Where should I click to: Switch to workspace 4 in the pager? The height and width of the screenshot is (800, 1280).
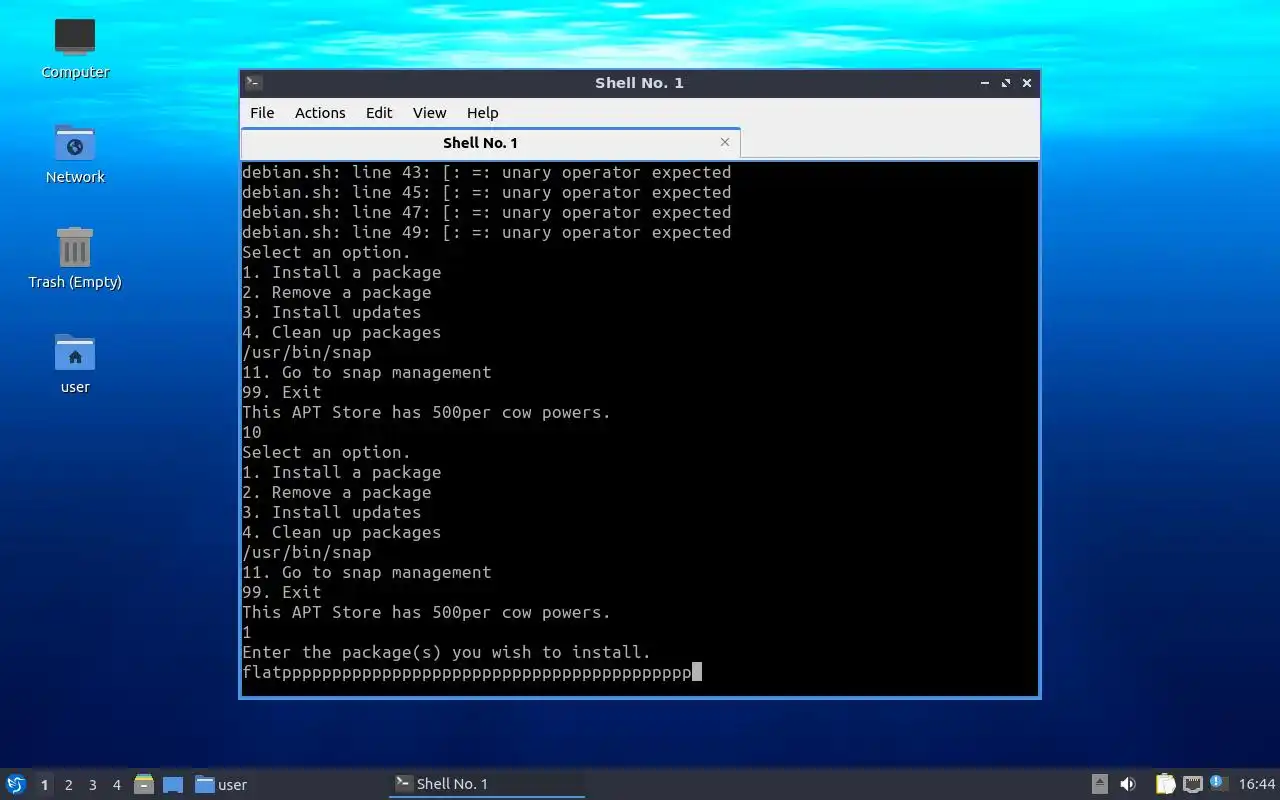pyautogui.click(x=116, y=785)
